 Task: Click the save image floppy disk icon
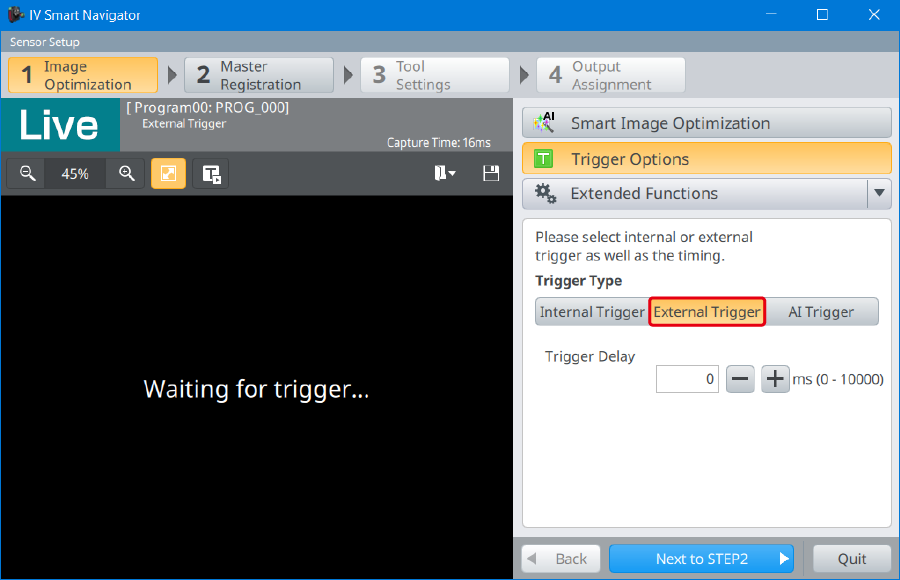(x=490, y=173)
